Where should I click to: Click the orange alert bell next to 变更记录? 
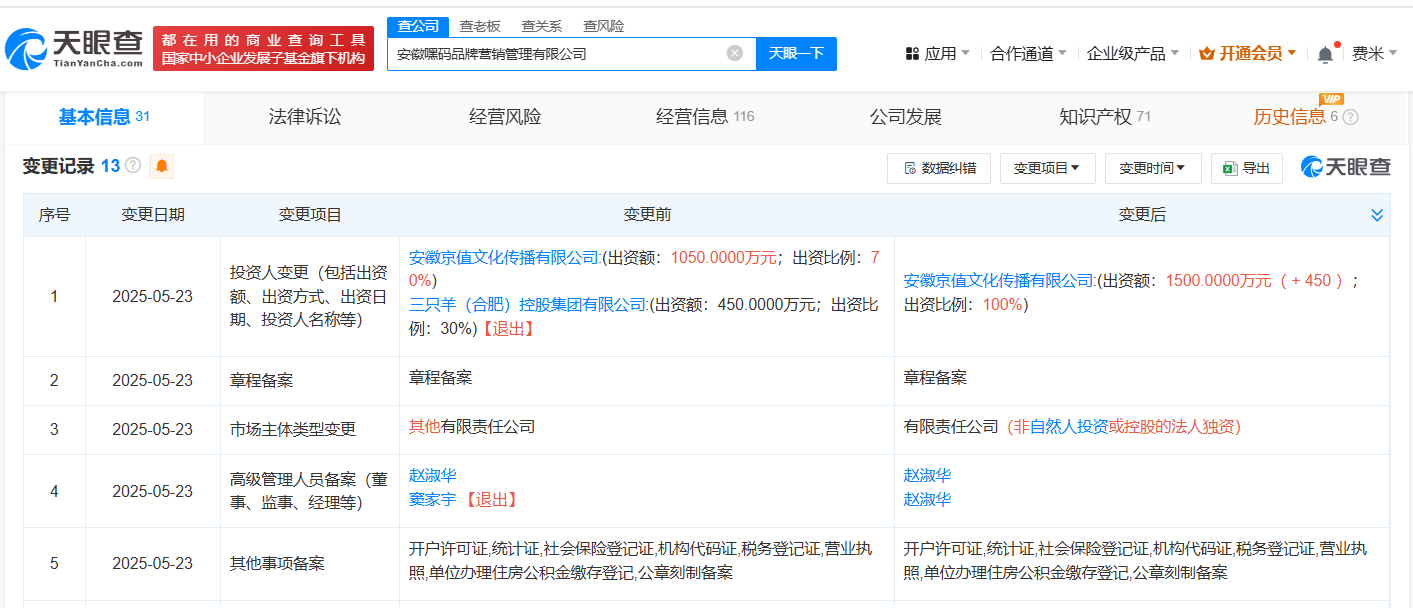[161, 167]
